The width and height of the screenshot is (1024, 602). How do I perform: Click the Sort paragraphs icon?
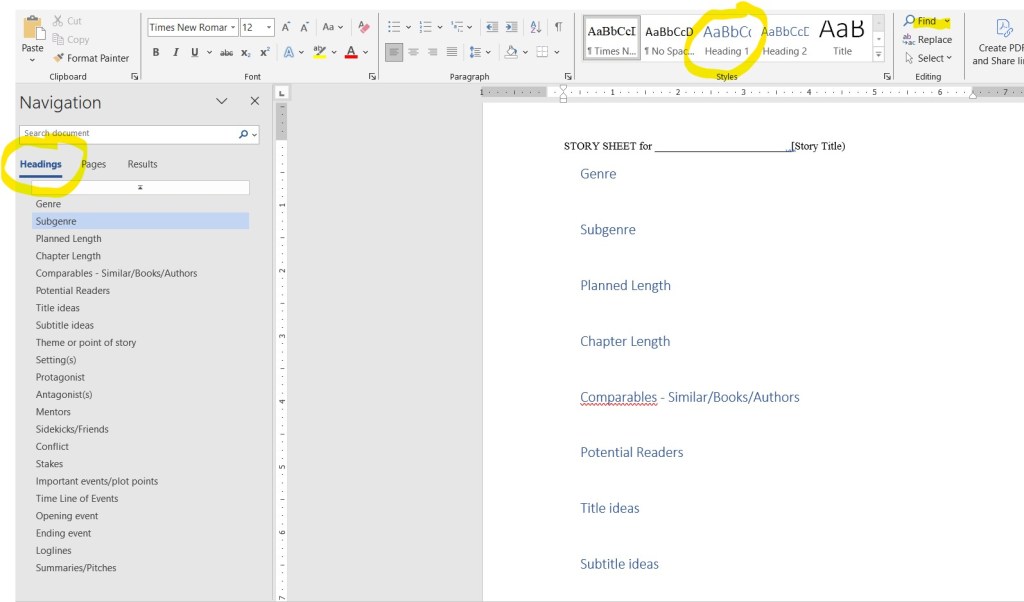coord(536,27)
